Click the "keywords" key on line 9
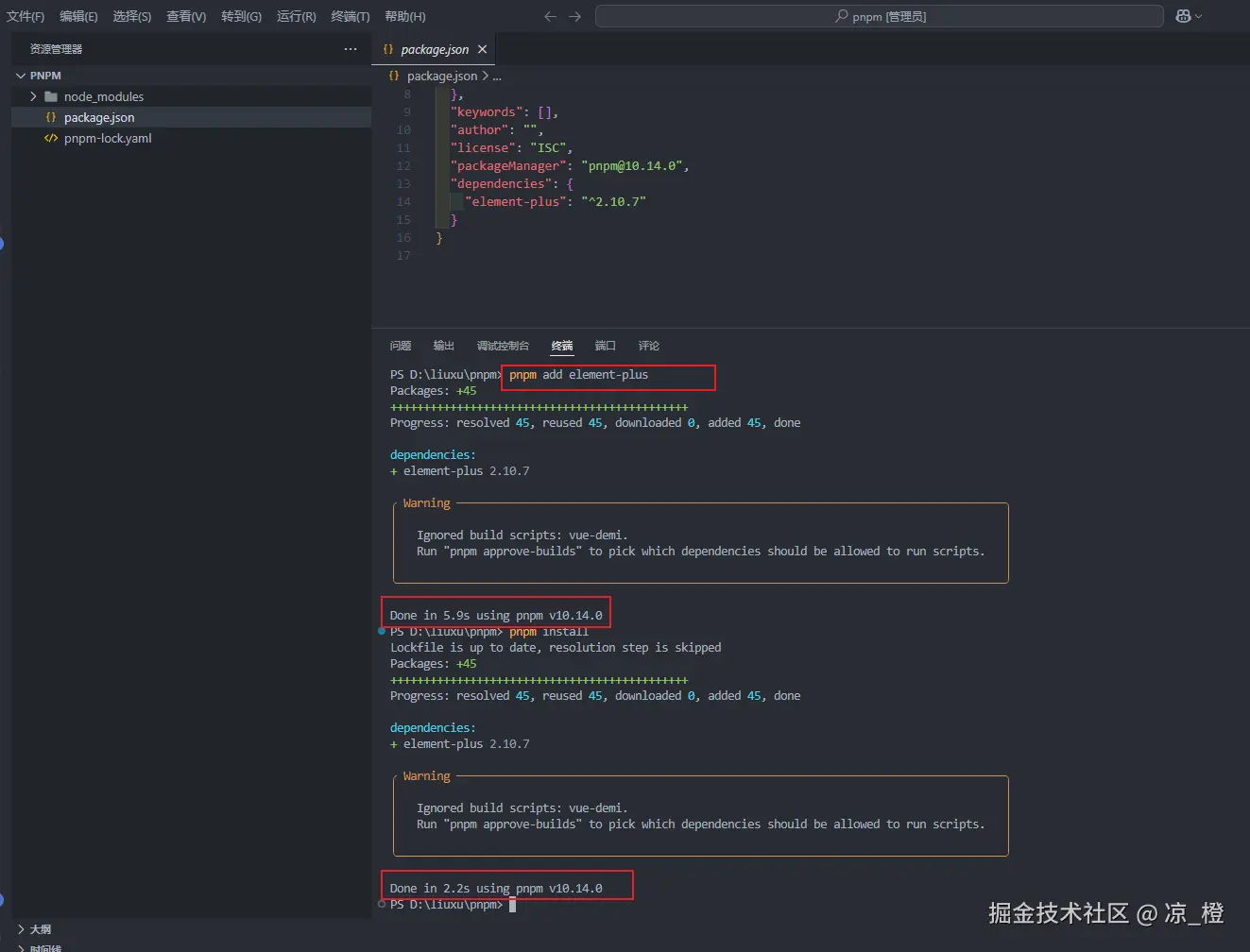Viewport: 1250px width, 952px height. (487, 111)
